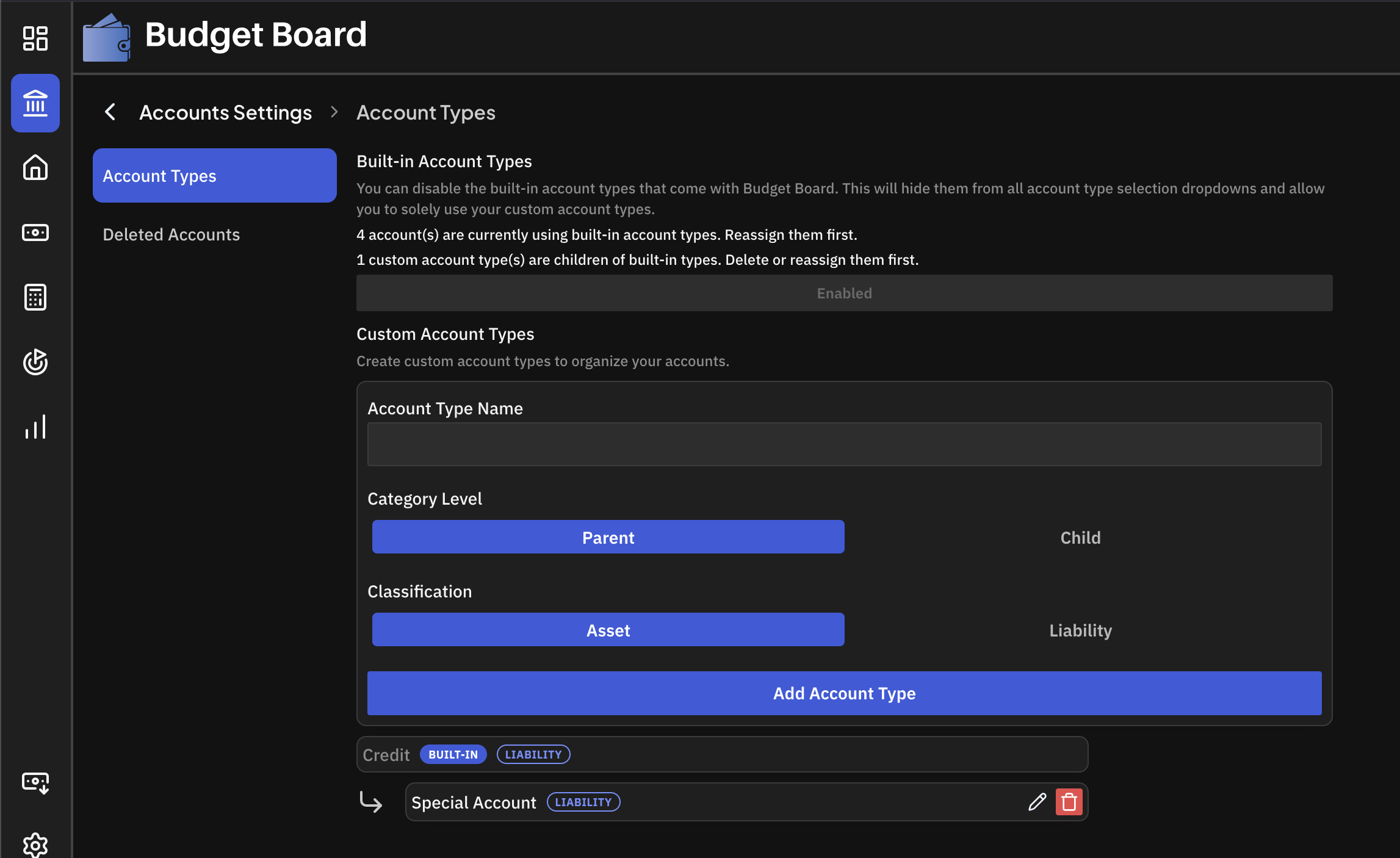
Task: Click the banknote with down arrow icon
Action: point(35,783)
